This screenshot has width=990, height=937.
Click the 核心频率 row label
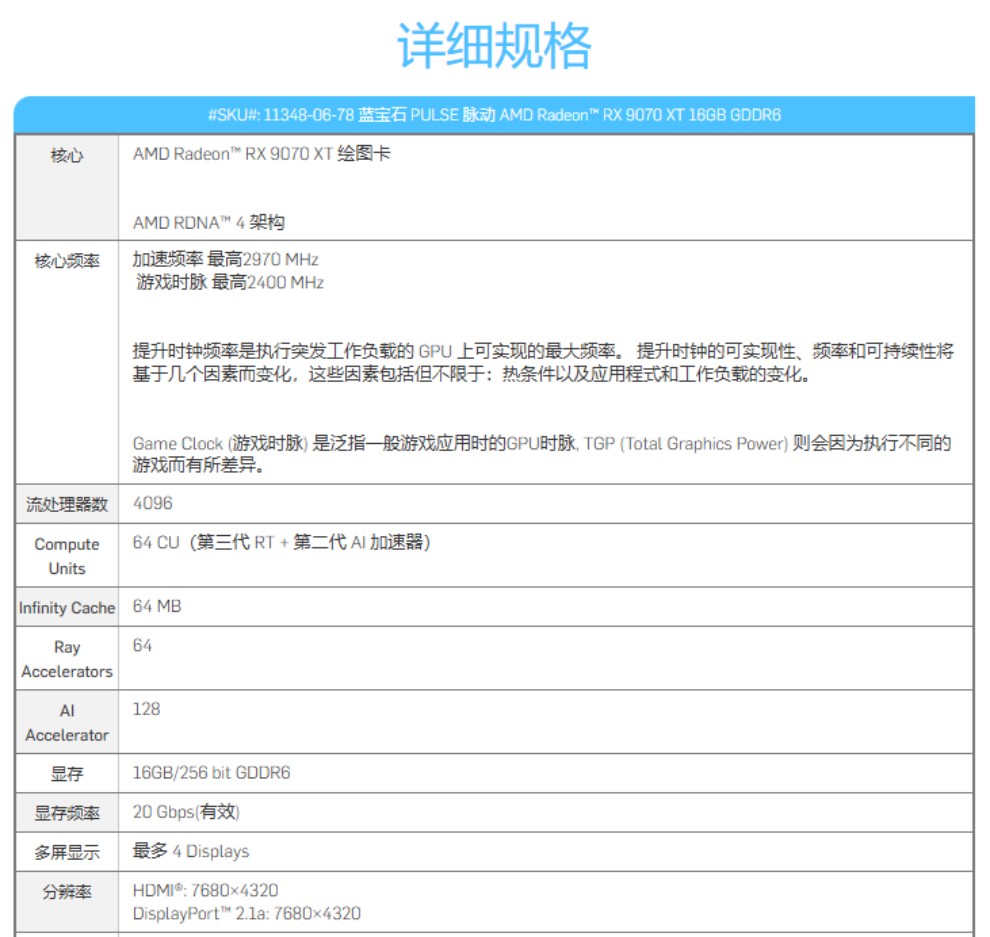pyautogui.click(x=67, y=261)
